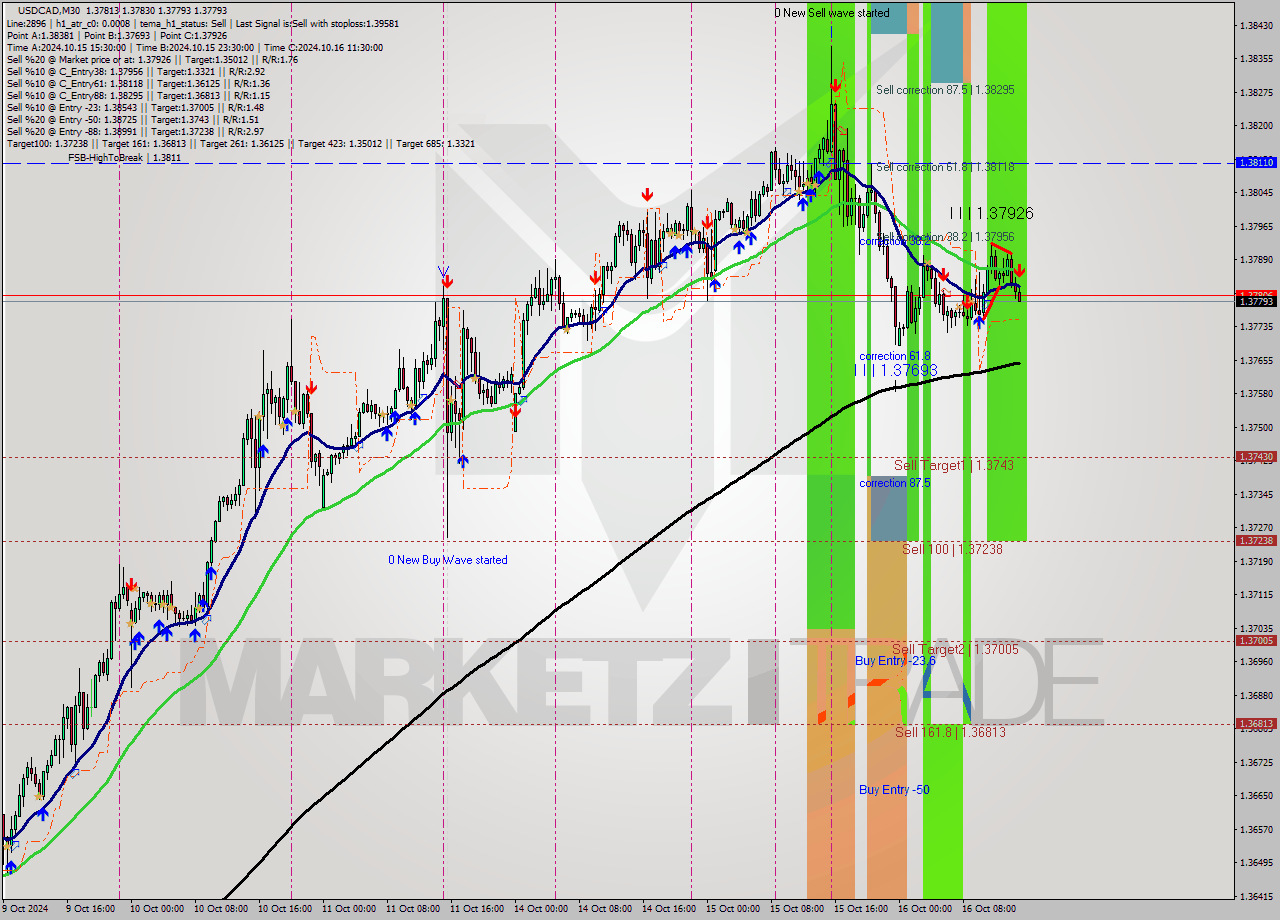Click the '14 Oct 08:00' time label
Image resolution: width=1280 pixels, height=920 pixels.
(x=605, y=909)
